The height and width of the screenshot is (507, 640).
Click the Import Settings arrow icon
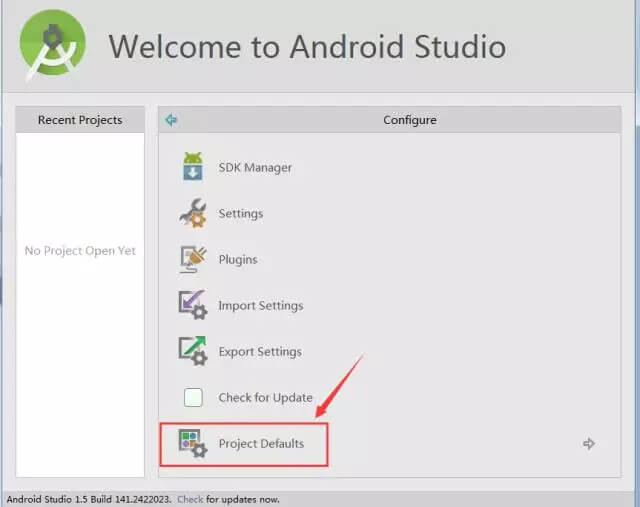pos(193,305)
